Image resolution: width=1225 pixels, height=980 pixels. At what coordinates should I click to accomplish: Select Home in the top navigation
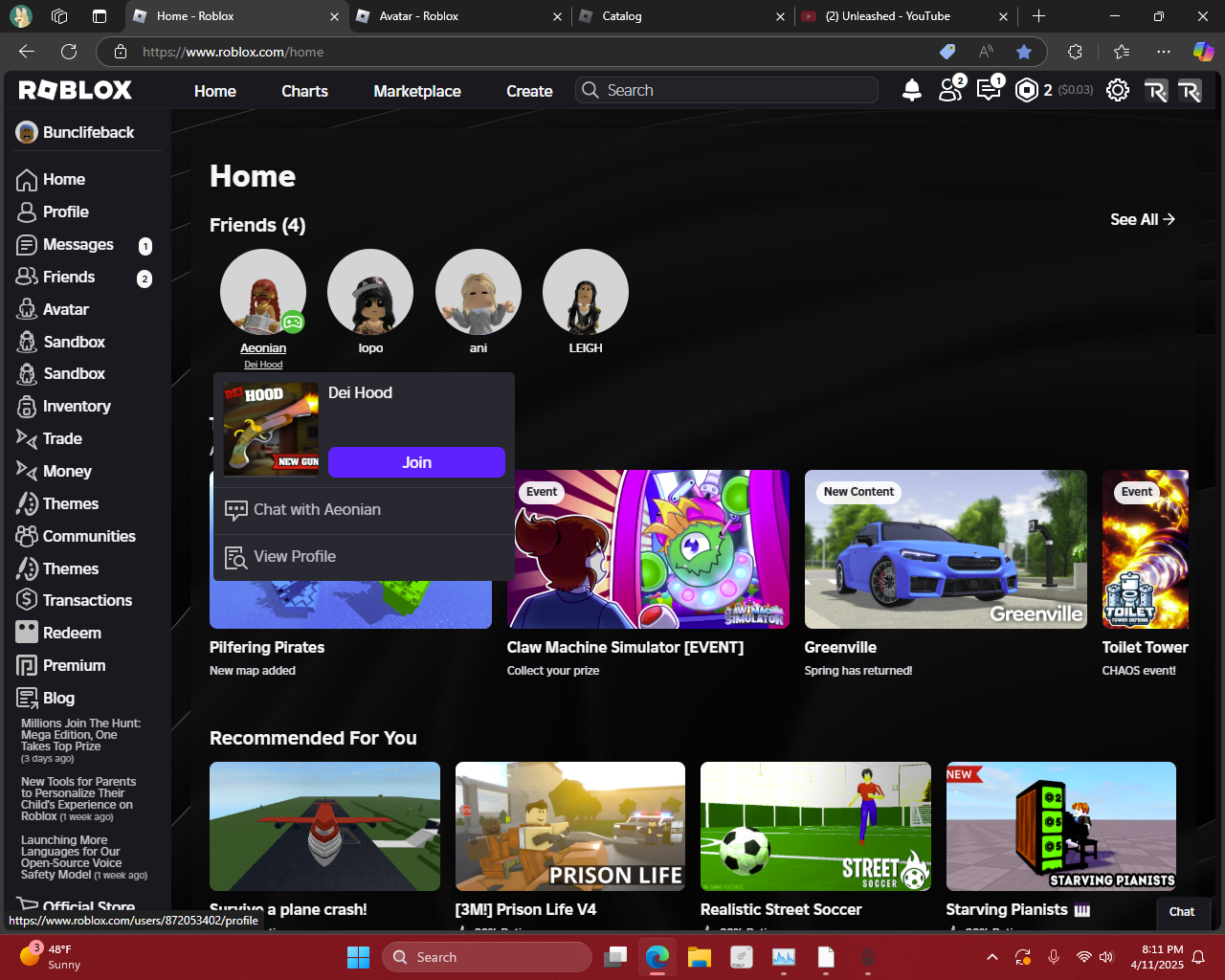pyautogui.click(x=215, y=91)
